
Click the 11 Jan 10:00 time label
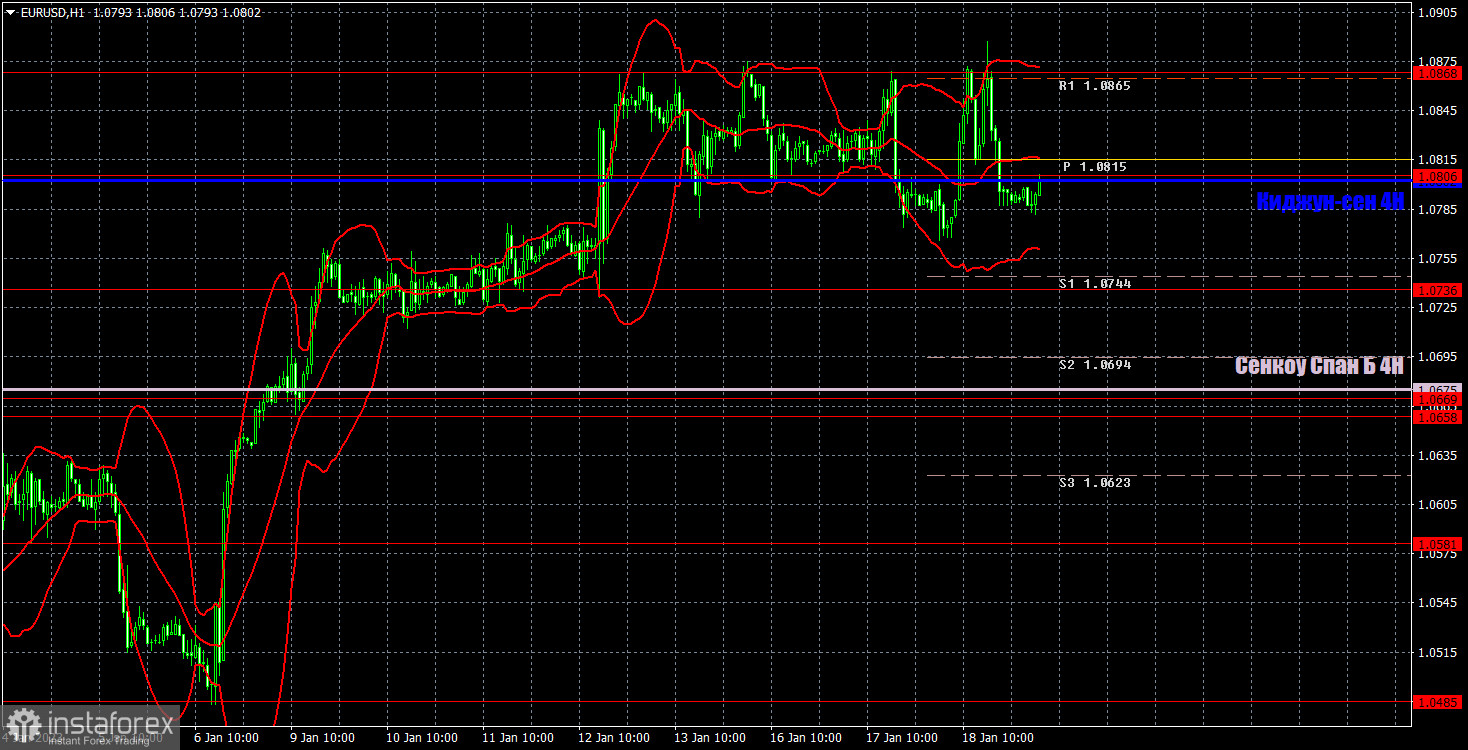tap(516, 738)
